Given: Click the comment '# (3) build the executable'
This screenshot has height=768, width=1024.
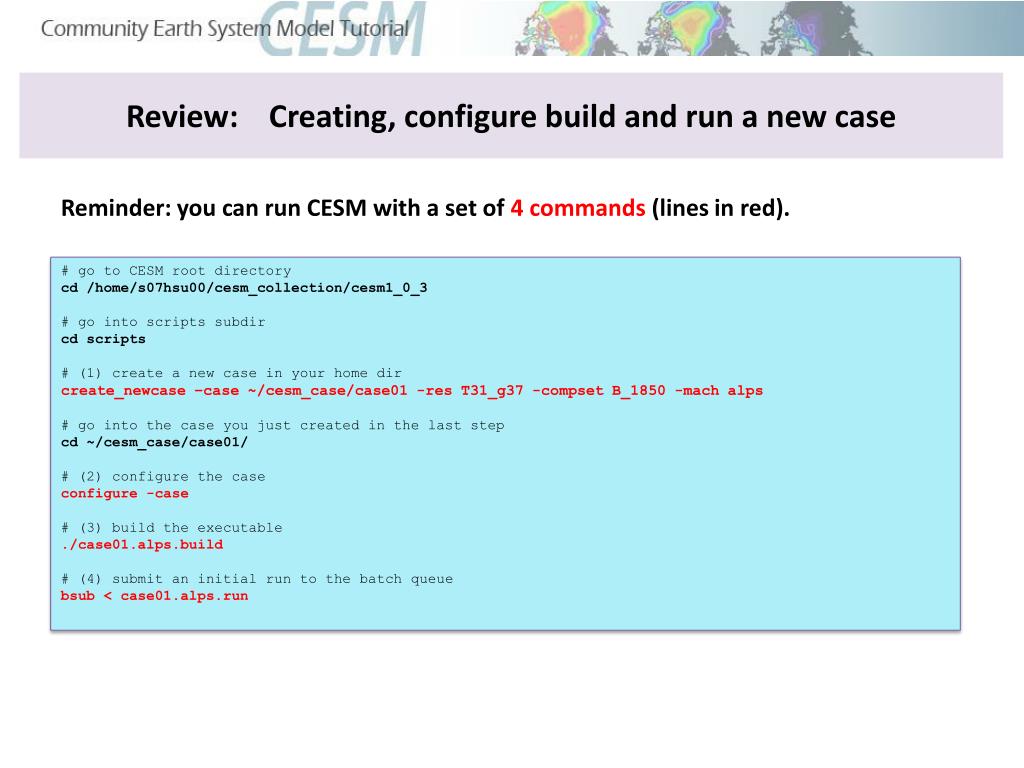Looking at the screenshot, I should 172,528.
